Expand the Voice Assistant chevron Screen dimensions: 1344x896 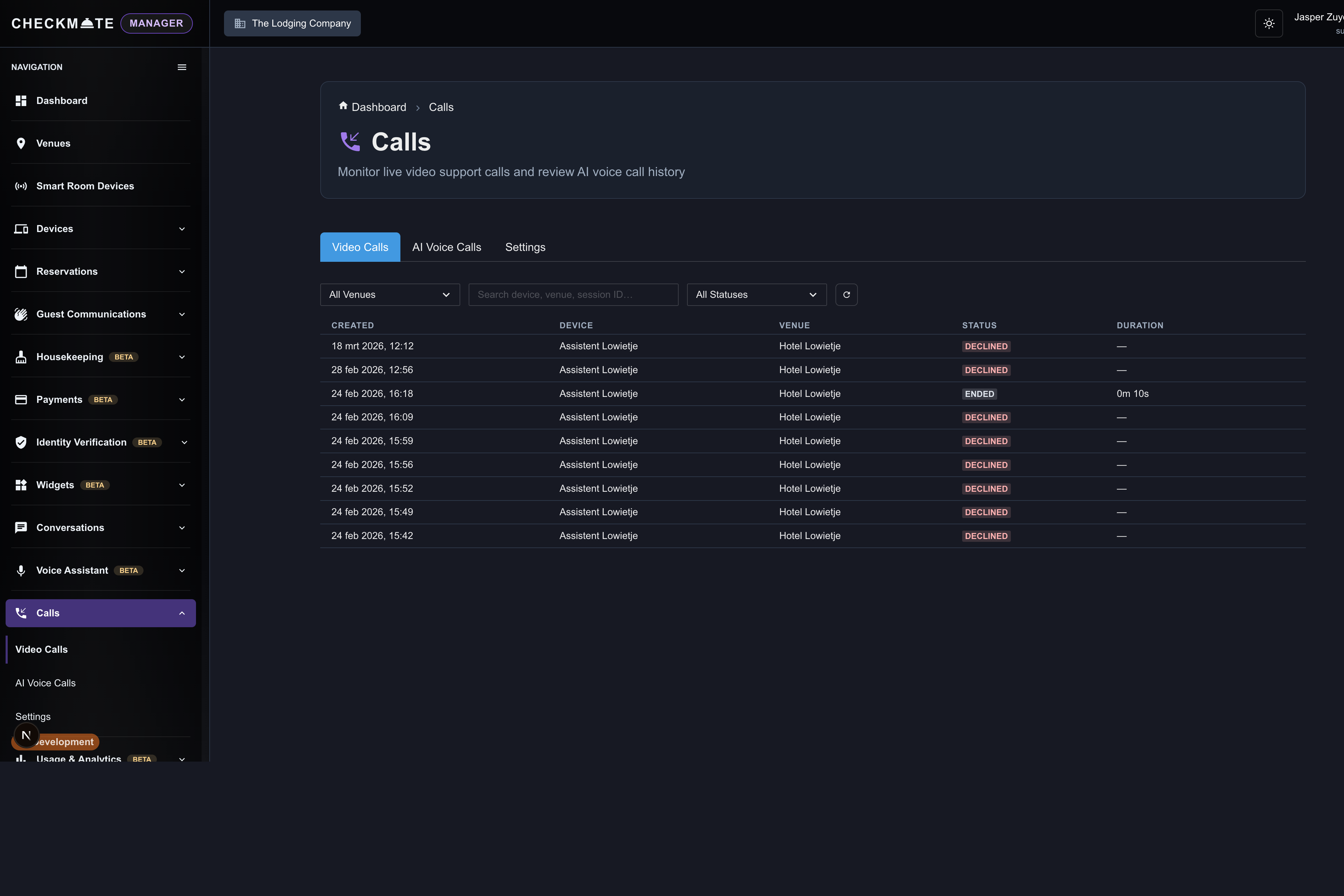coord(182,570)
